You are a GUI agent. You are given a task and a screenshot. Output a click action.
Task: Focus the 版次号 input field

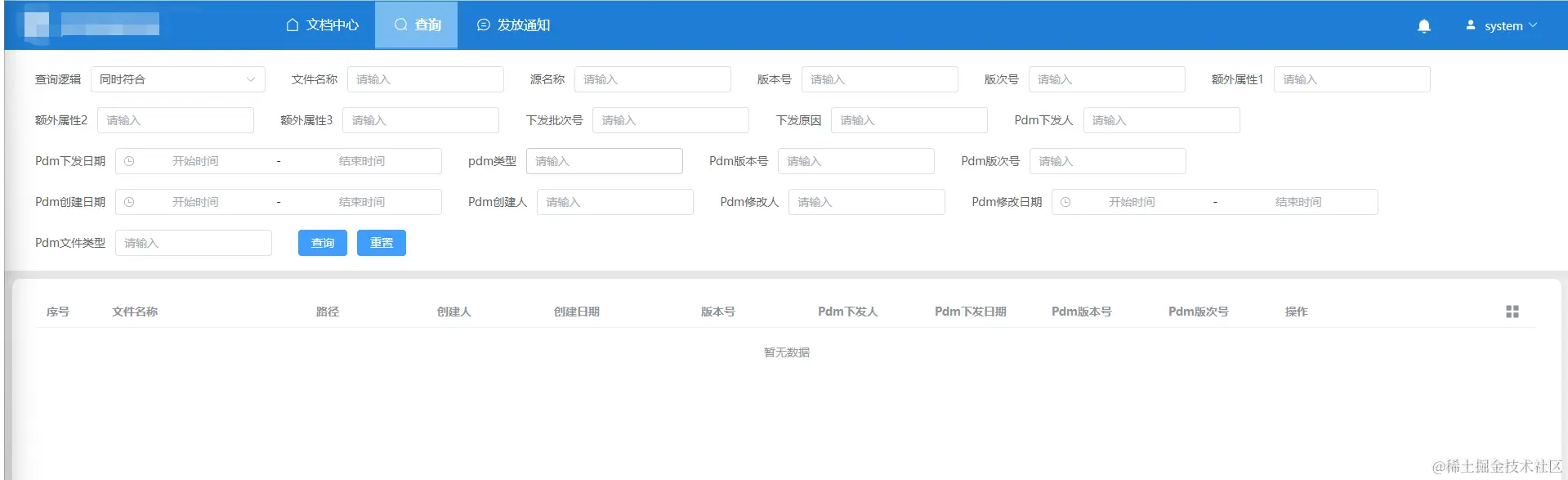pos(1107,79)
